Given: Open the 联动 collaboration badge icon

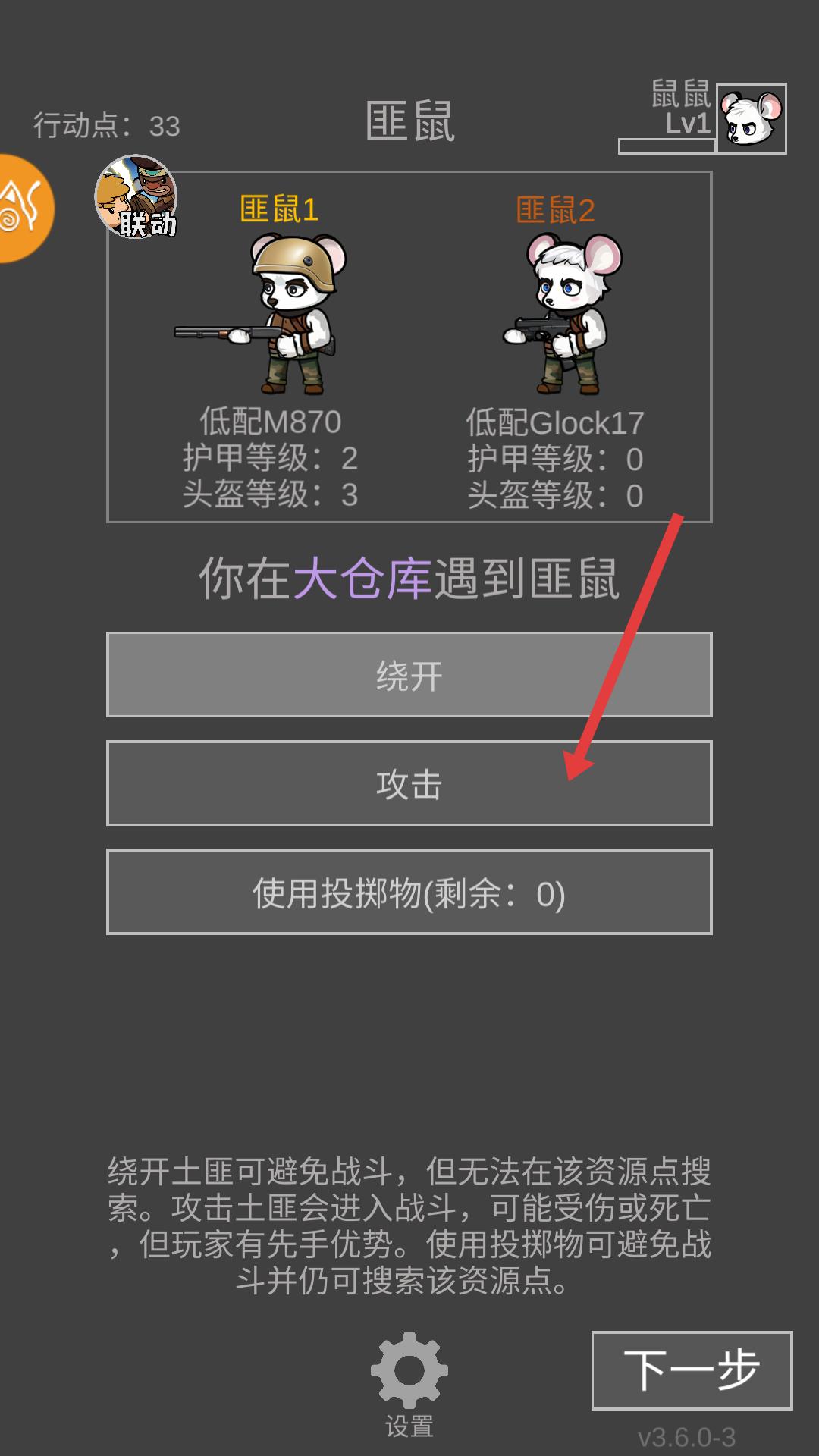Looking at the screenshot, I should point(136,196).
